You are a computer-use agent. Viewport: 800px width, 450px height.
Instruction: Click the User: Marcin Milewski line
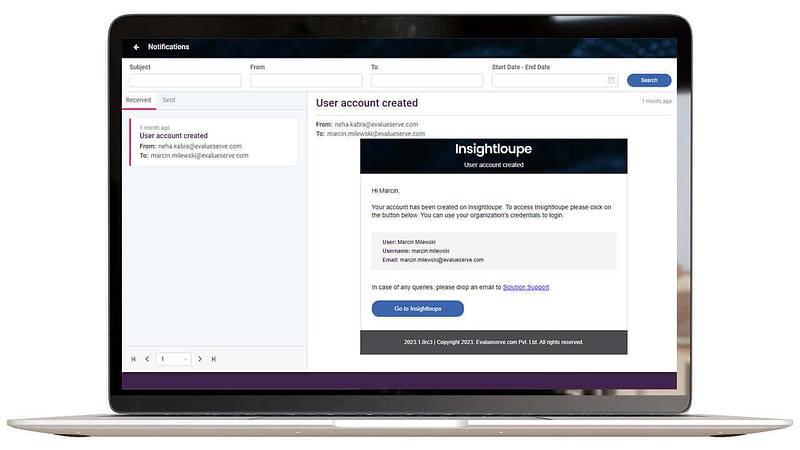tap(409, 242)
